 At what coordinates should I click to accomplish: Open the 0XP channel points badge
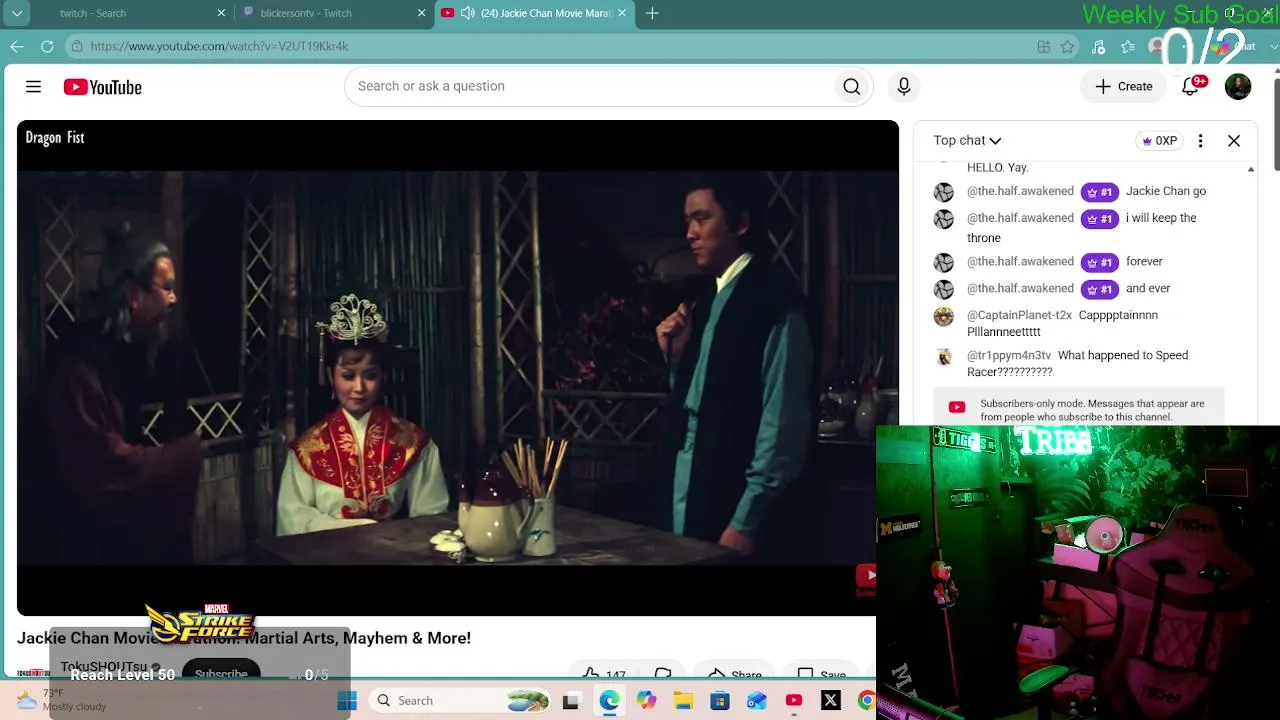pos(1160,141)
